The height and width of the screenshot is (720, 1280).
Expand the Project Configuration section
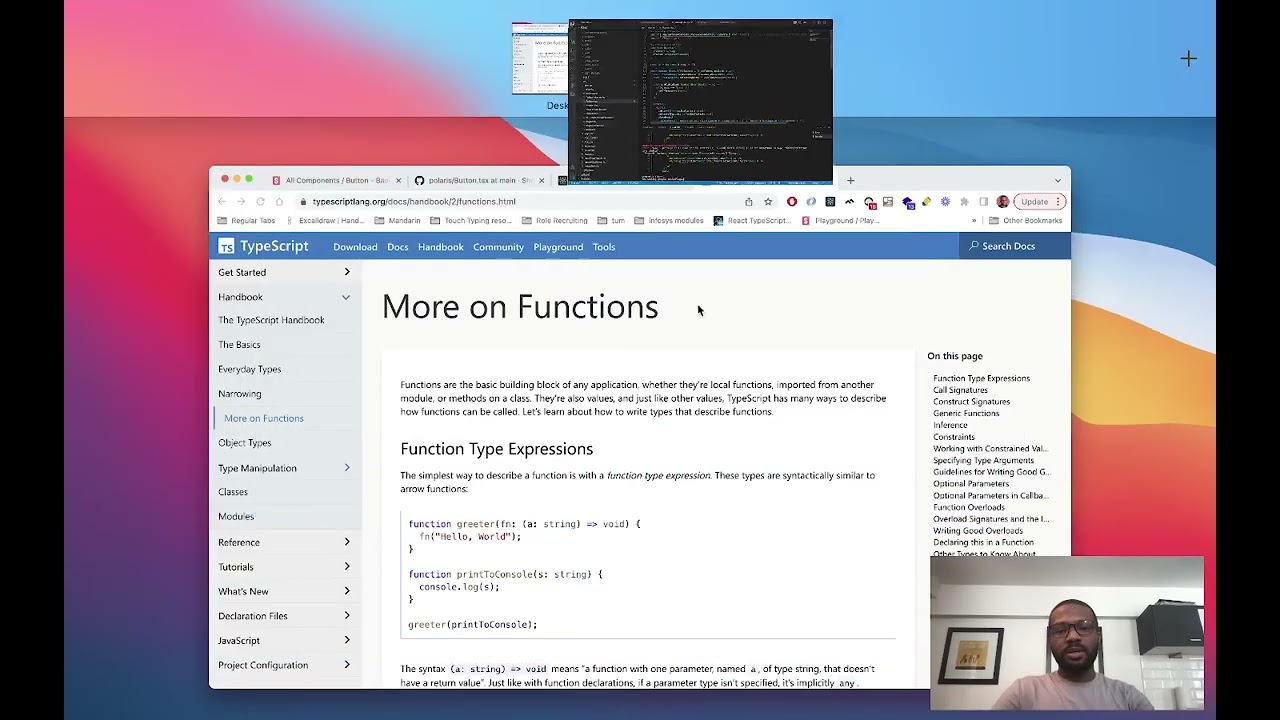click(347, 664)
